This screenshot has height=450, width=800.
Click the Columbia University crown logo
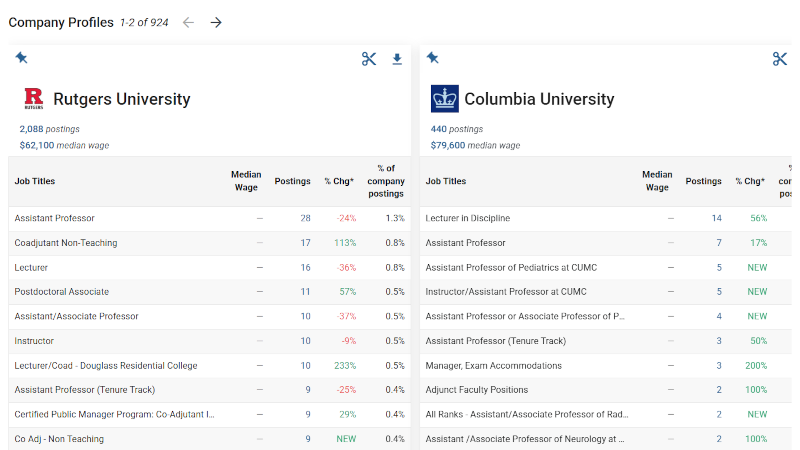[x=444, y=98]
